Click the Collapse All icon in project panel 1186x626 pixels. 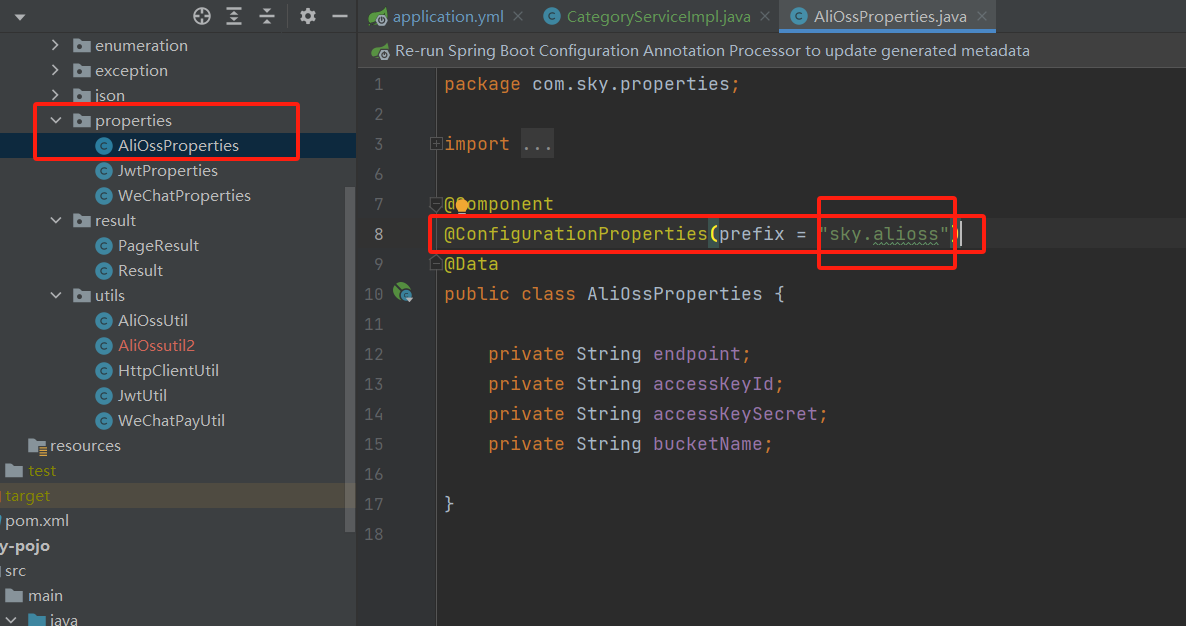tap(267, 16)
